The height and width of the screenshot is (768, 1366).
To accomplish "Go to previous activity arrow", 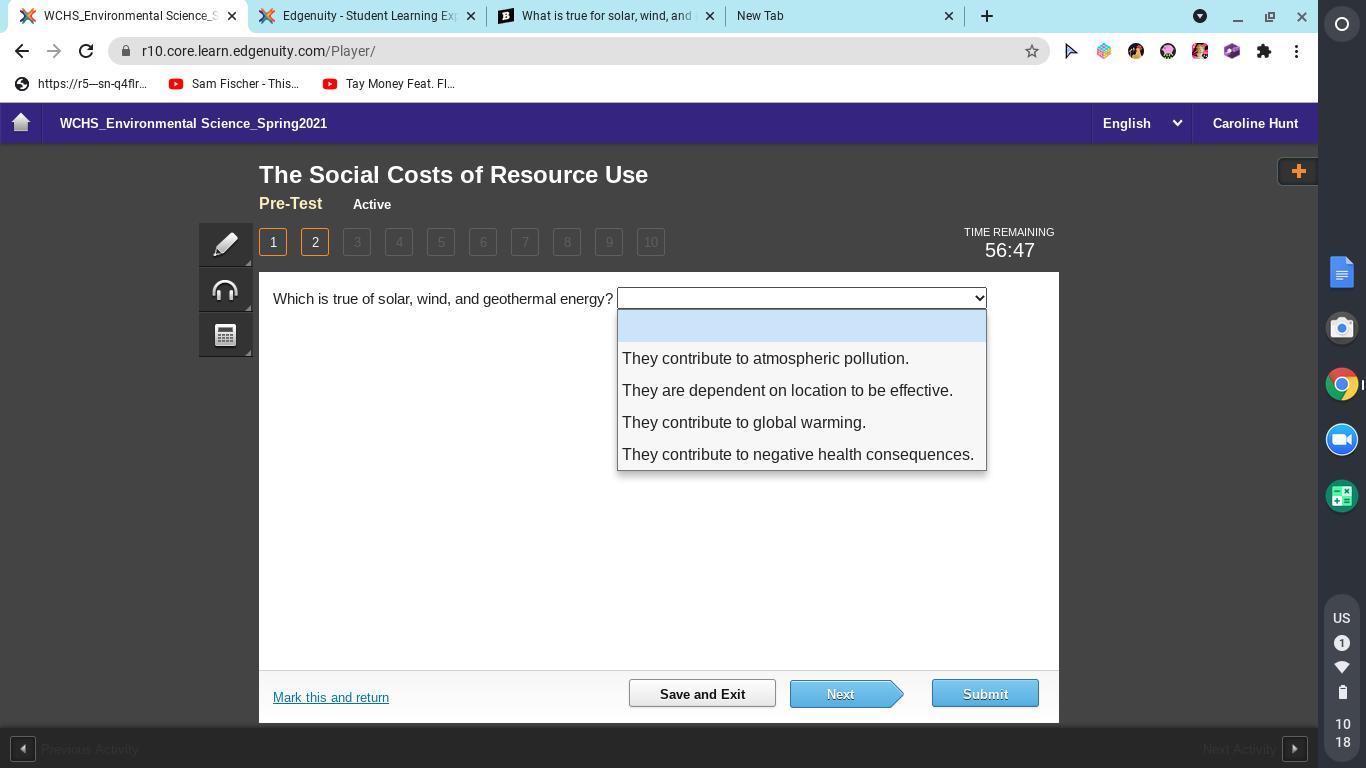I will pos(22,749).
